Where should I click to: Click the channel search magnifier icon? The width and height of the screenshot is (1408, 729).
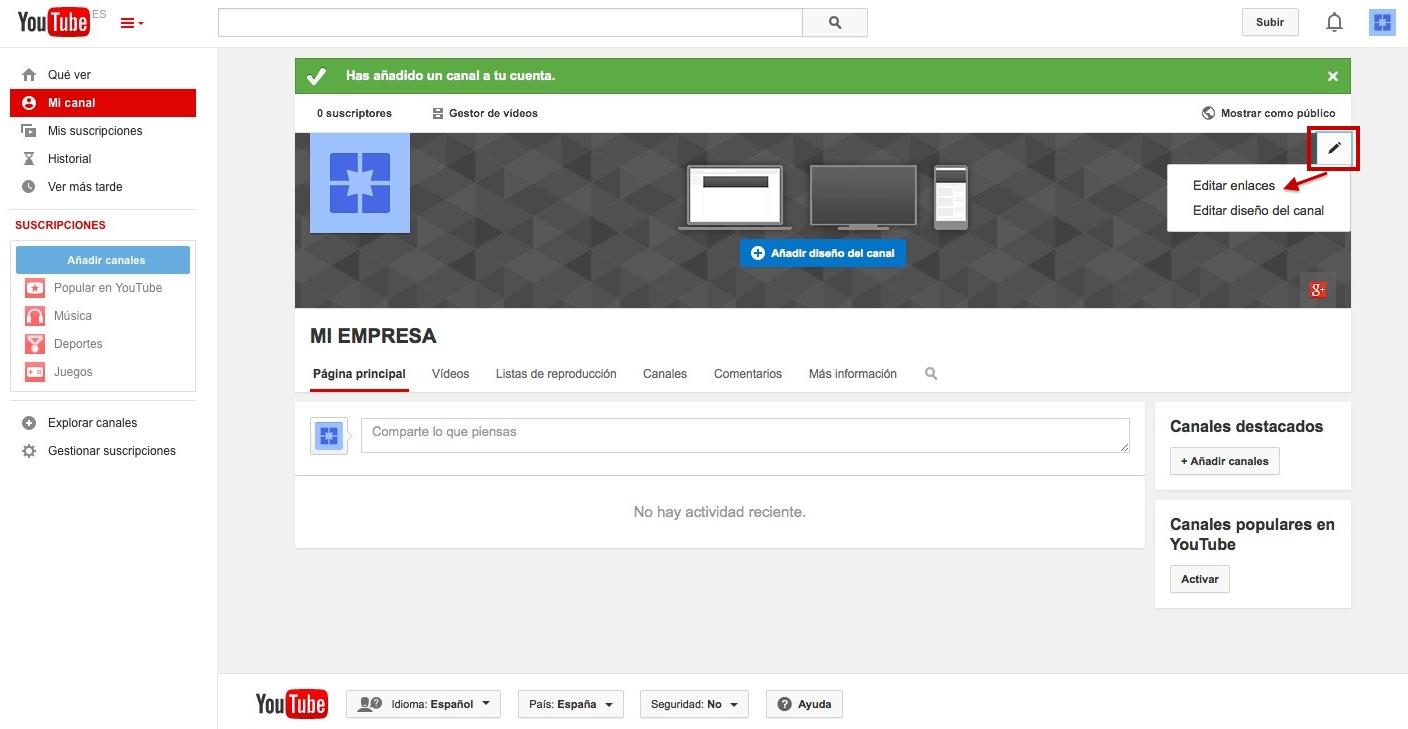tap(931, 374)
